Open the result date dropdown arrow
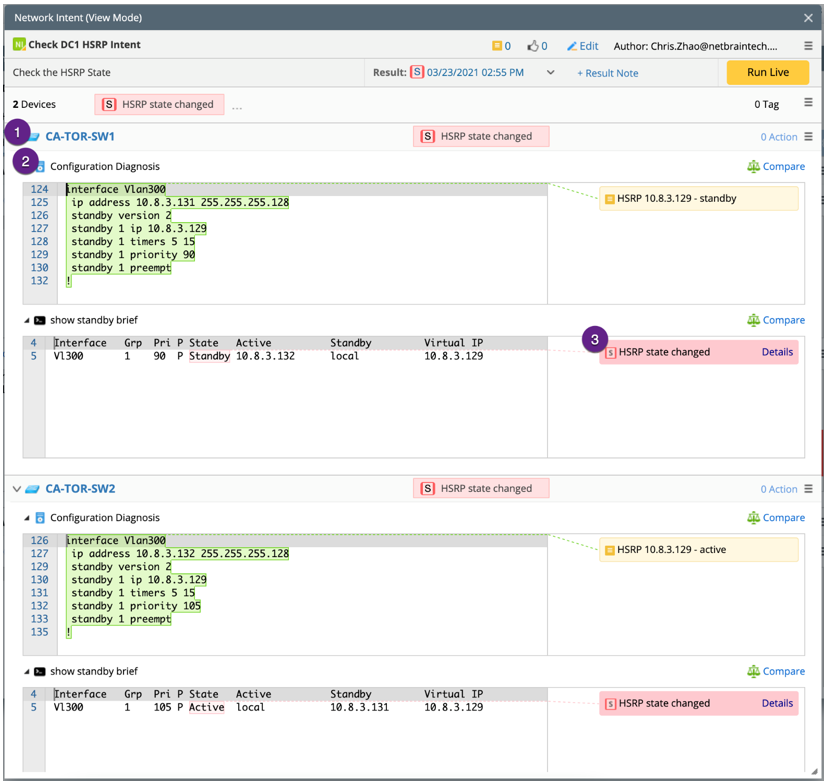824x782 pixels. tap(550, 73)
